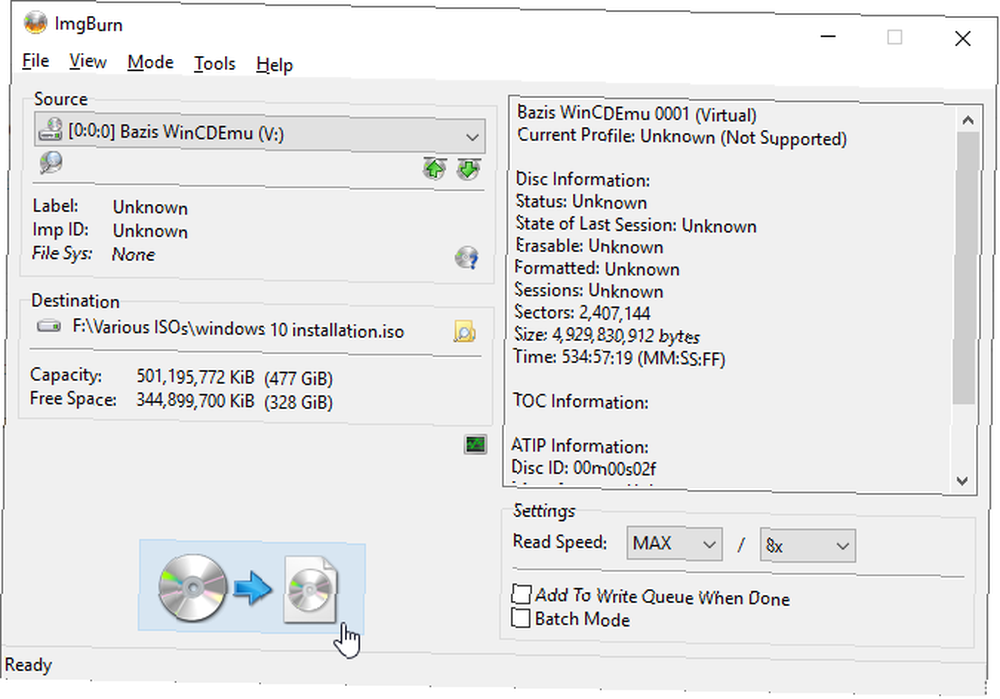1000x699 pixels.
Task: Open the Mode menu
Action: 151,63
